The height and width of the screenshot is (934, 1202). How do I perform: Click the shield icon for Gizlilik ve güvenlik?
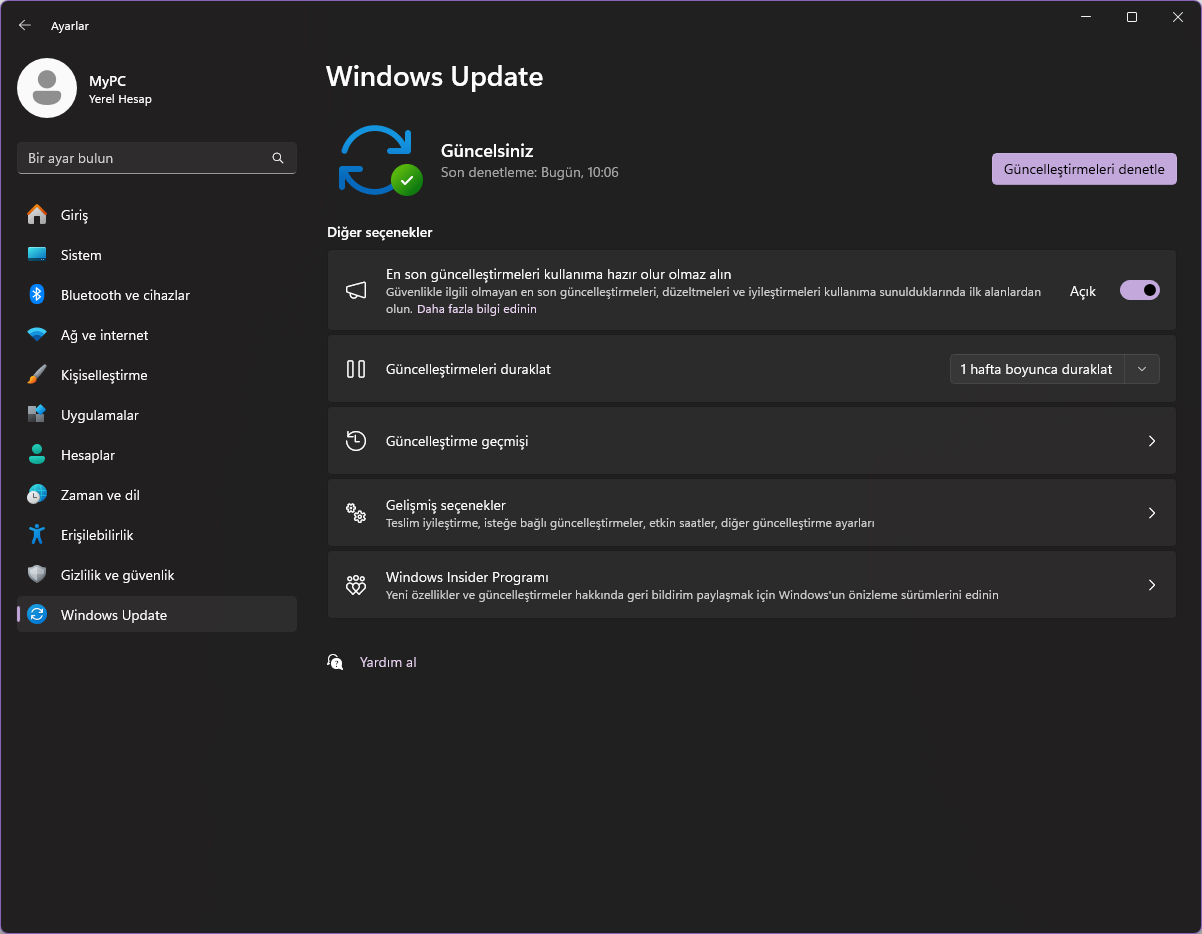(37, 575)
